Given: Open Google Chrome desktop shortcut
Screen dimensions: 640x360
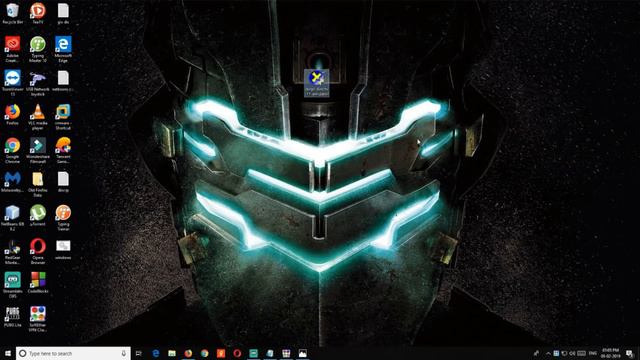Looking at the screenshot, I should click(13, 151).
